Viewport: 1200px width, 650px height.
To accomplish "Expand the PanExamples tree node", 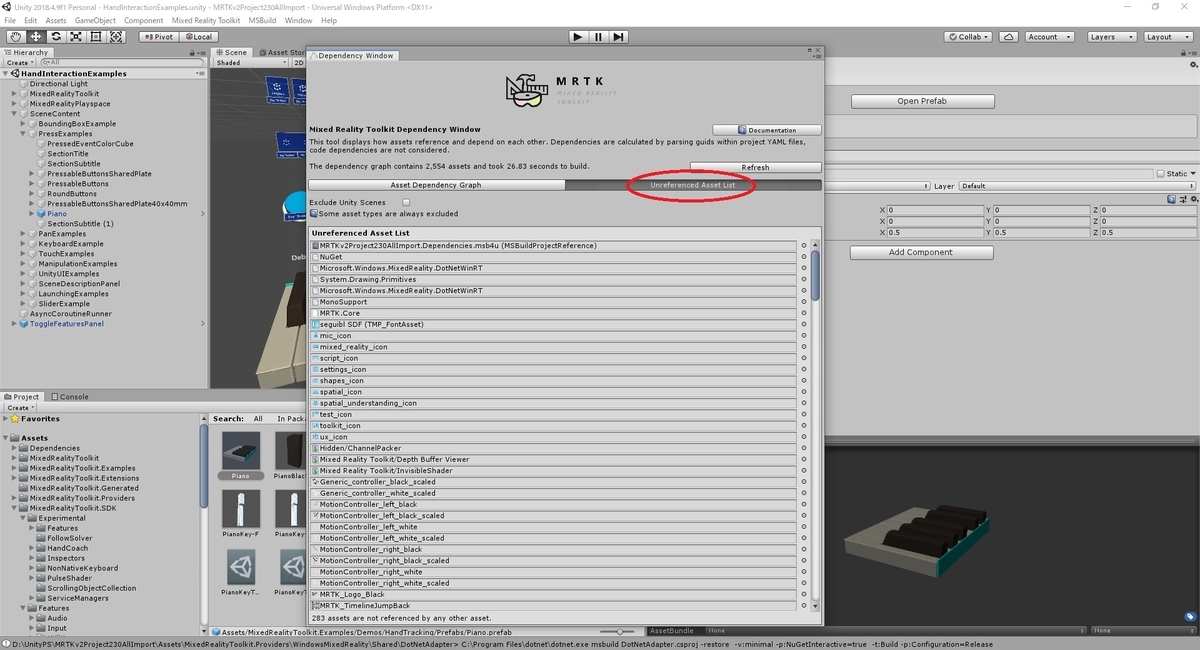I will [x=24, y=234].
